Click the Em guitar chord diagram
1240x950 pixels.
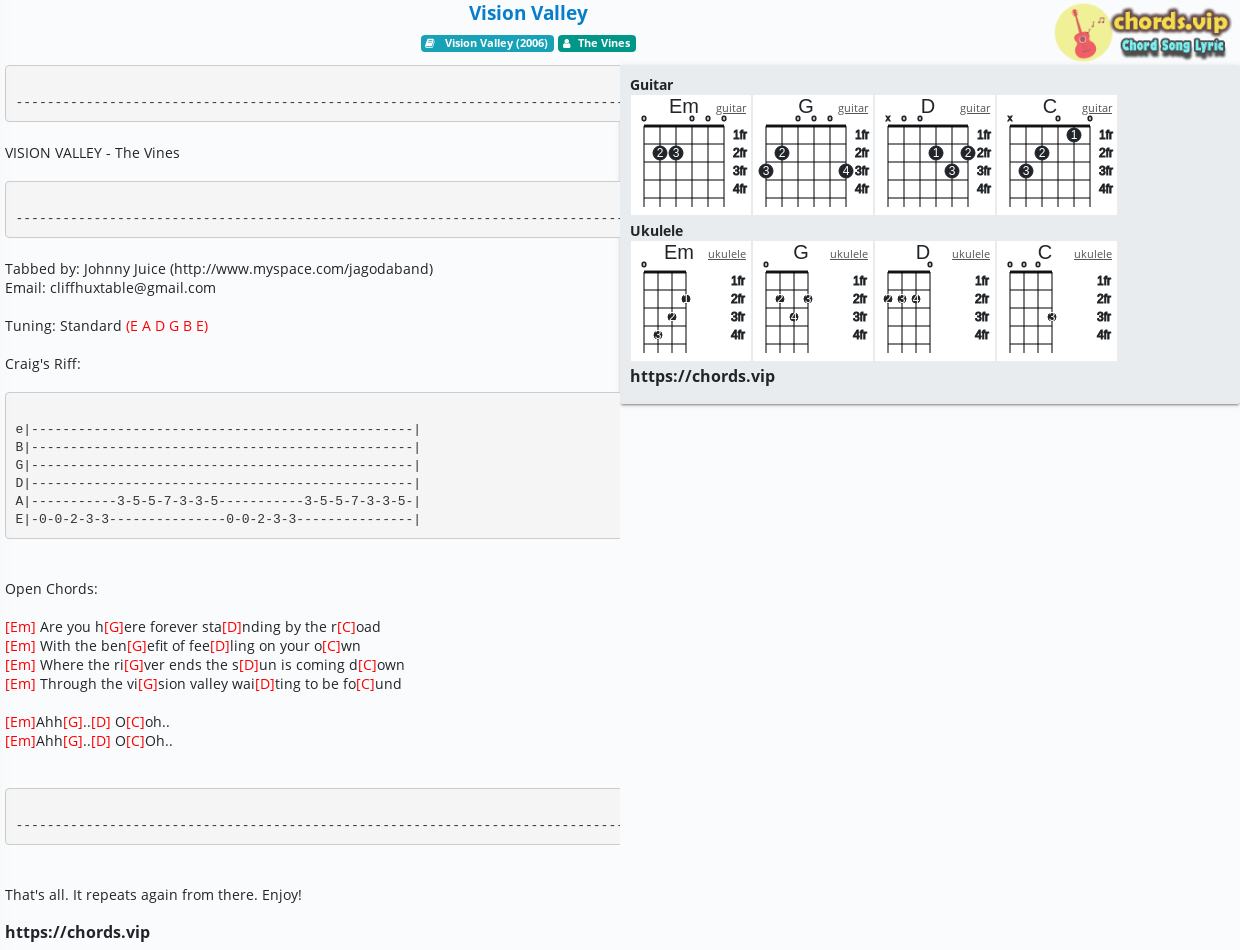691,155
